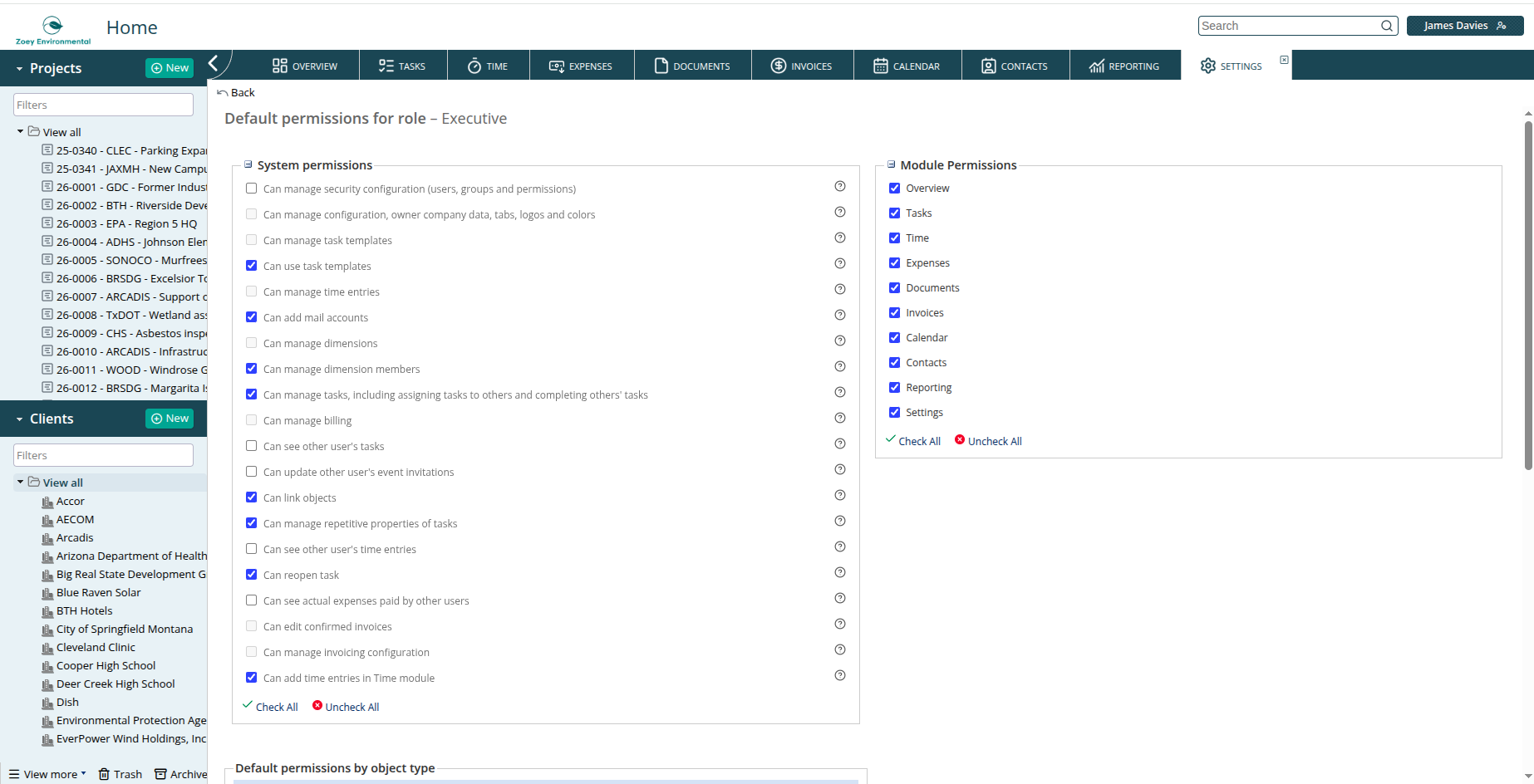Screen dimensions: 1534x784
Task: Collapse the Clients panel header
Action: point(19,419)
